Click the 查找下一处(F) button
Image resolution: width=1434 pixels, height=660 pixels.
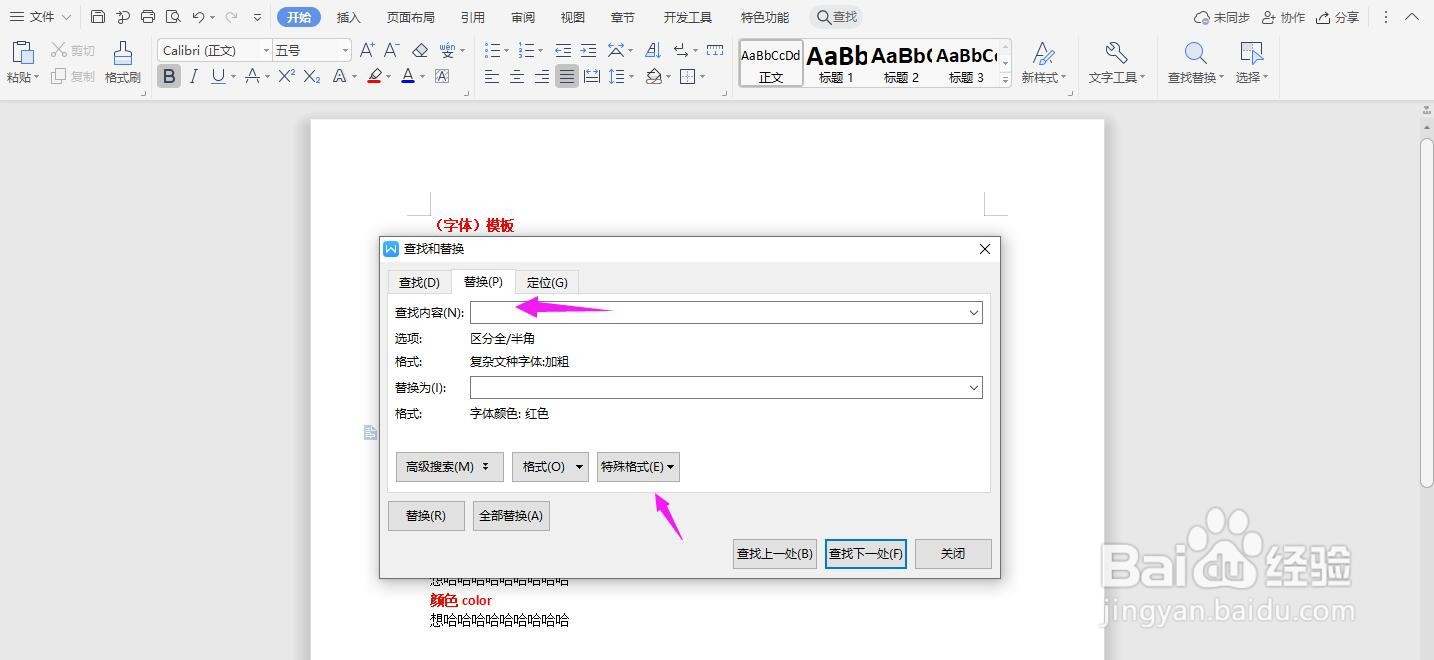[x=866, y=554]
